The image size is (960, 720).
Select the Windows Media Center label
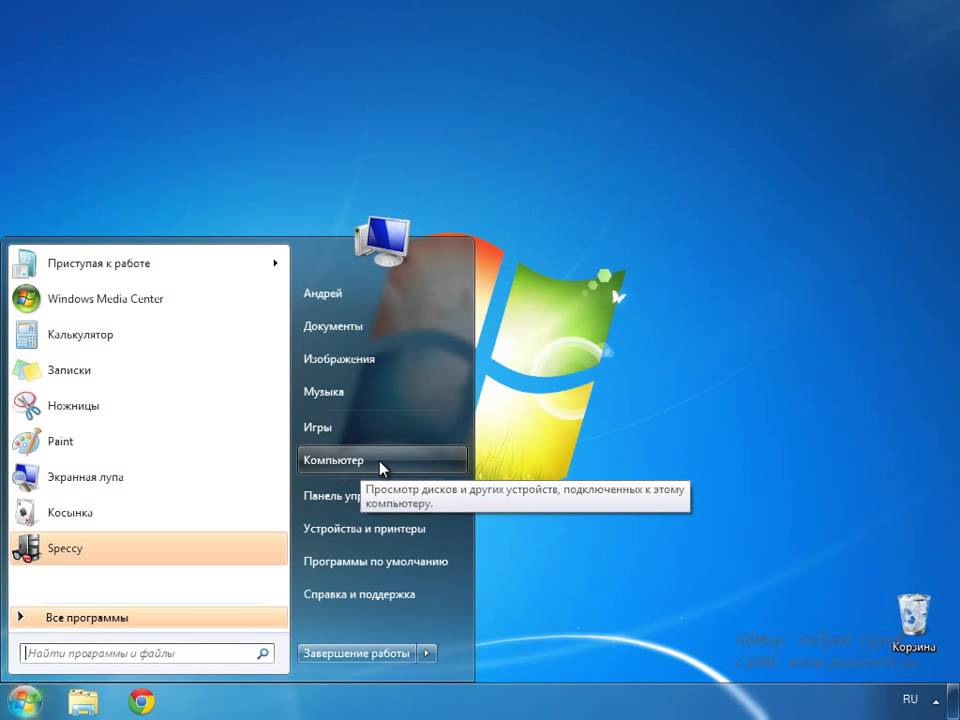pos(105,299)
